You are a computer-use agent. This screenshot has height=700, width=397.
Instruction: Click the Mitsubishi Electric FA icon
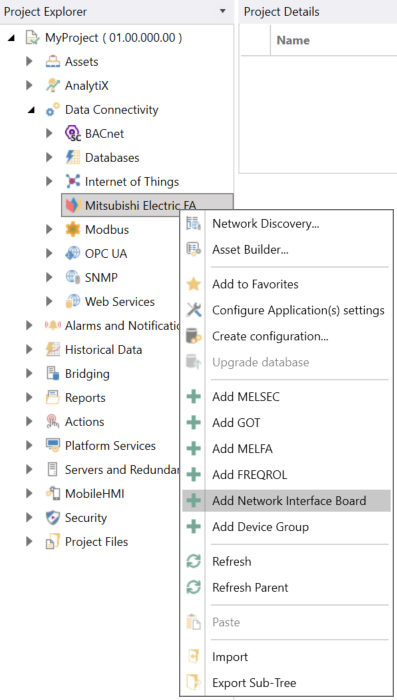click(x=72, y=206)
